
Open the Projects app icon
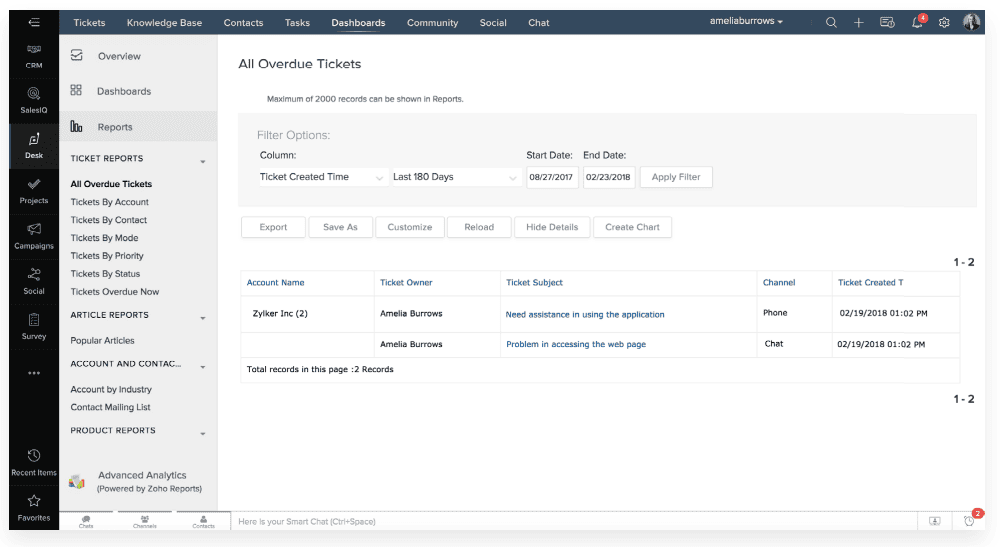tap(34, 191)
